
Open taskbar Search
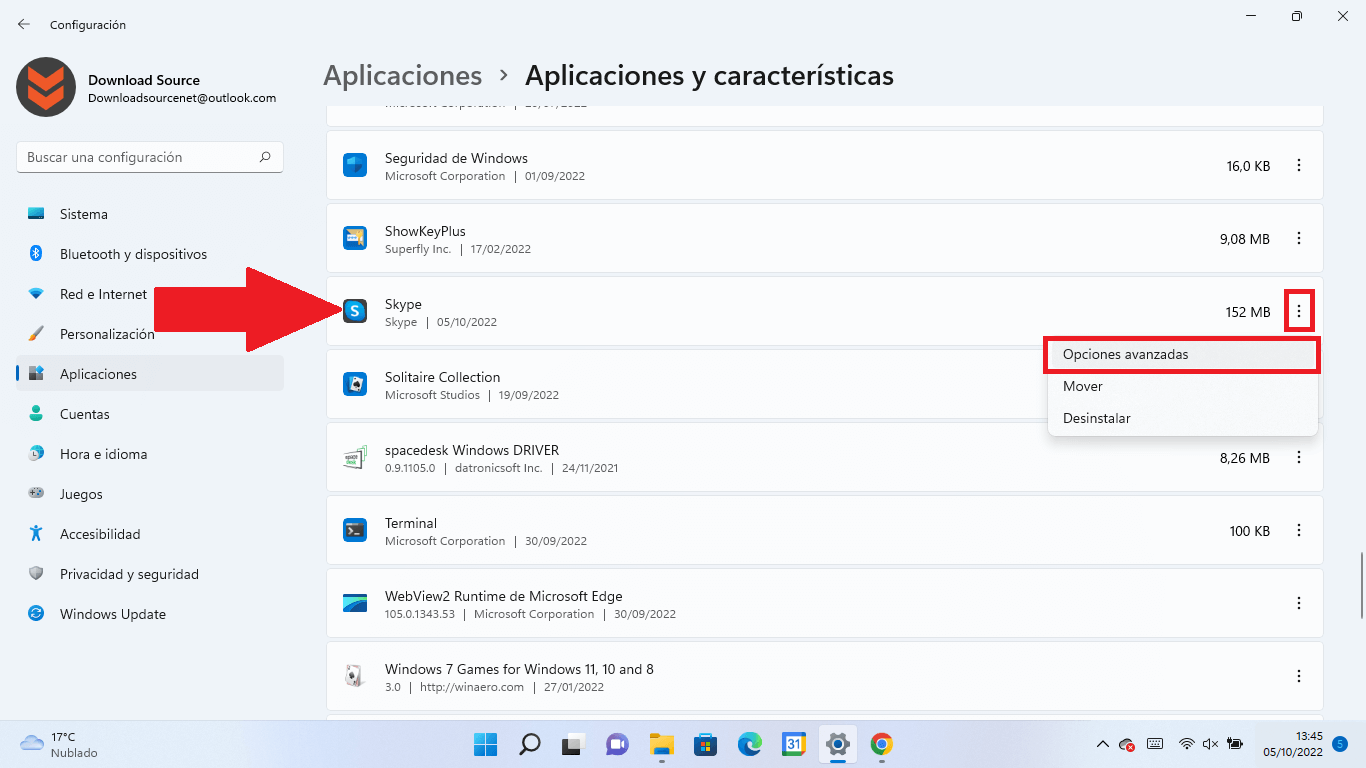coord(530,744)
